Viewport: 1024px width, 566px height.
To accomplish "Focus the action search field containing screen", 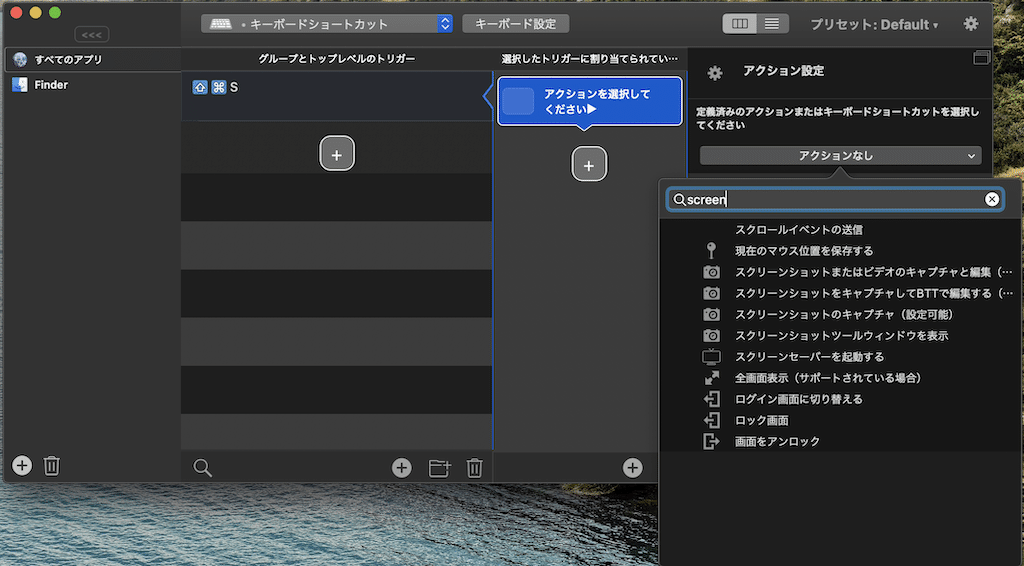I will click(x=835, y=199).
